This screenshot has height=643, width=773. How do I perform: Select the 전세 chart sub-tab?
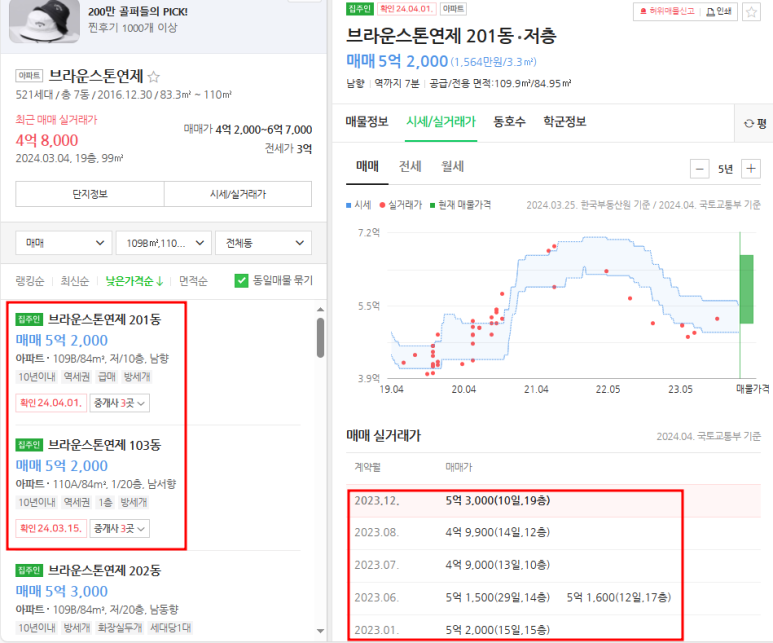[410, 167]
